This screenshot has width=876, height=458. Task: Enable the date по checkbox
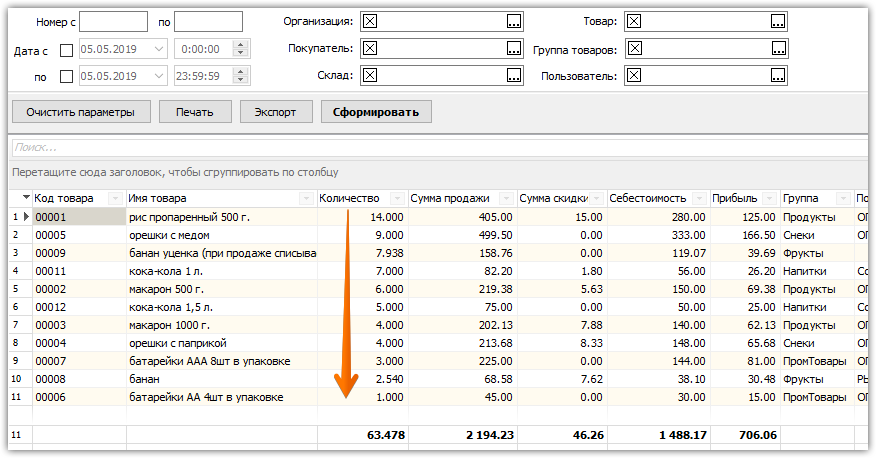point(66,77)
